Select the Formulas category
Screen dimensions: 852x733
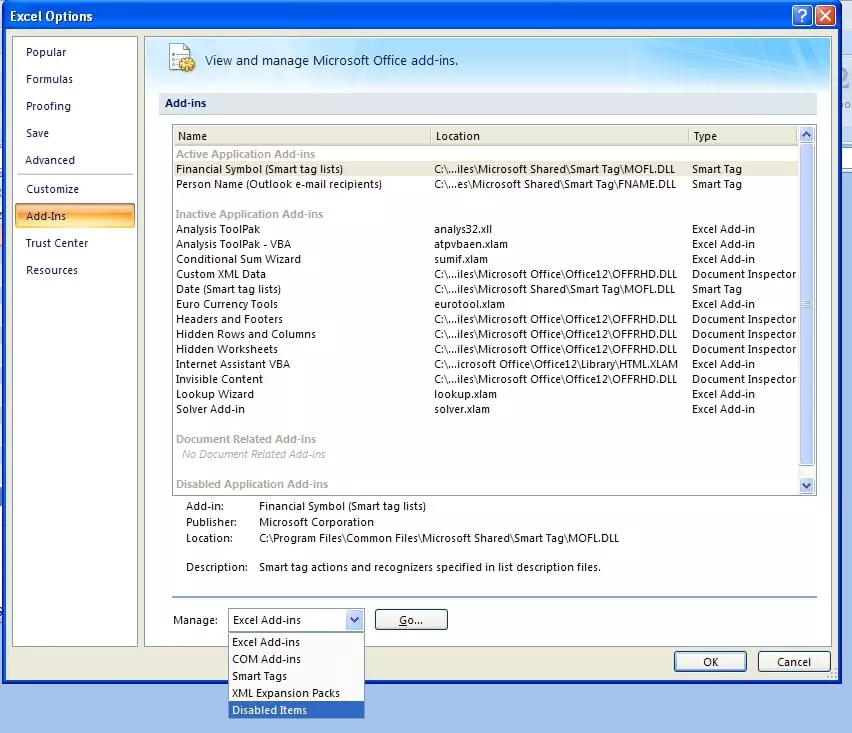point(49,79)
